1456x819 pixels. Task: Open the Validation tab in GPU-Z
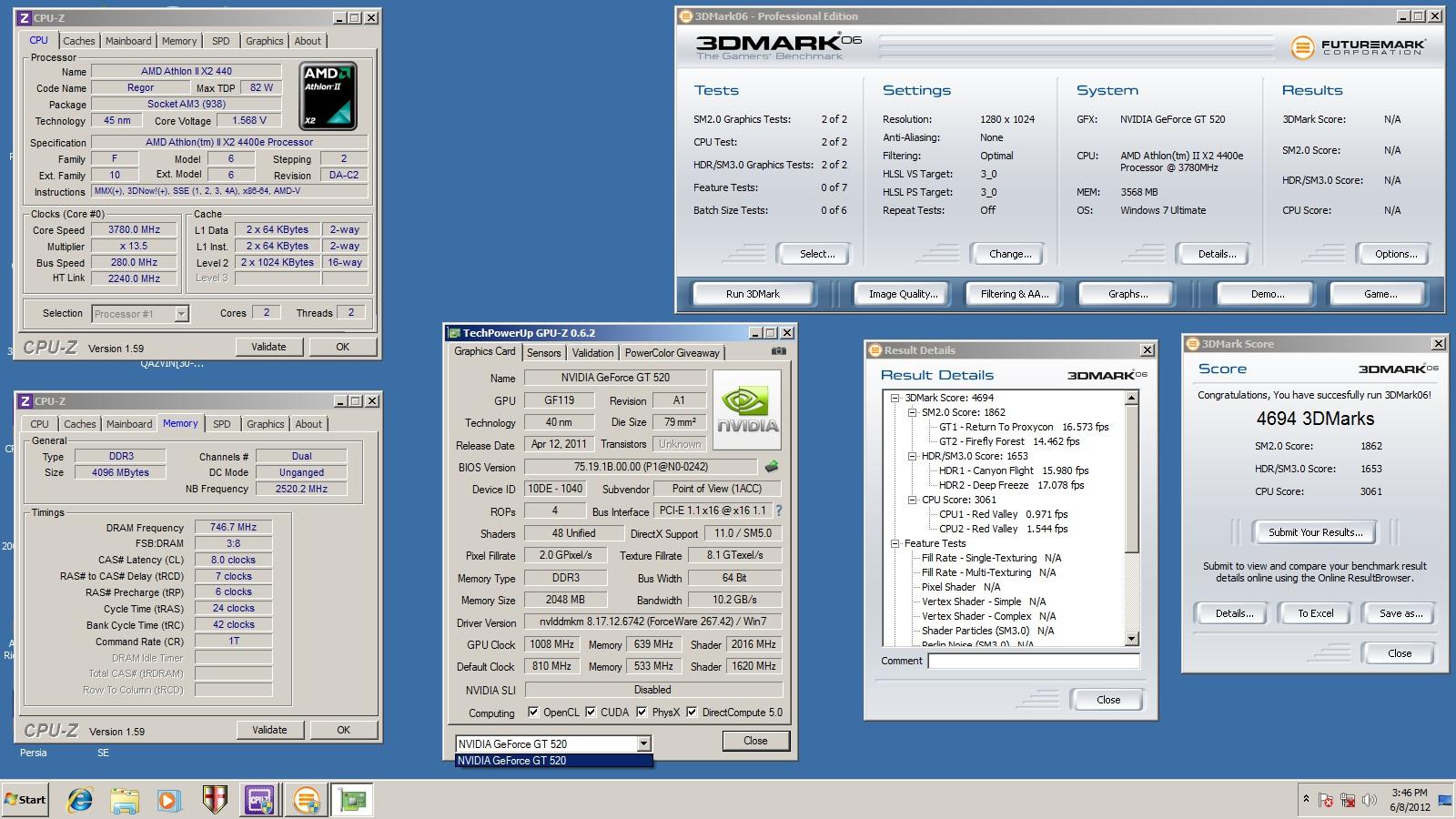point(593,353)
